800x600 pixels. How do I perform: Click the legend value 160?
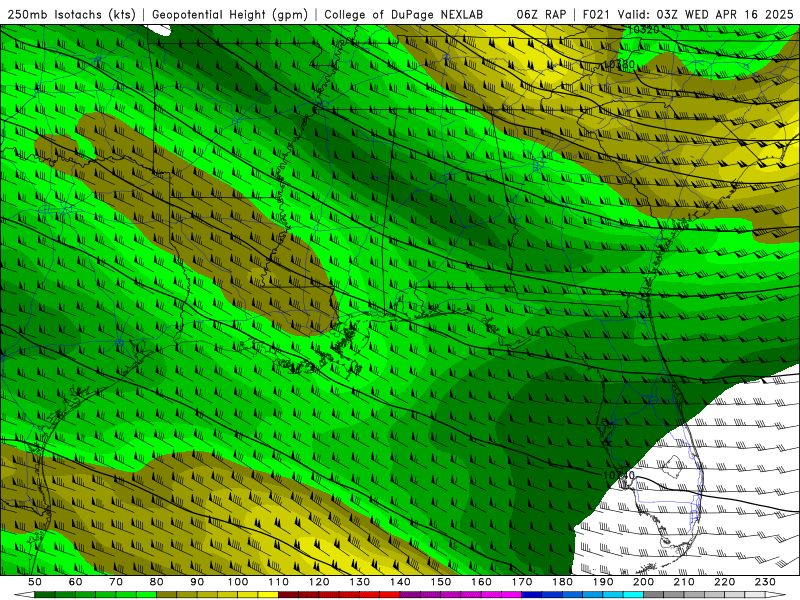481,582
